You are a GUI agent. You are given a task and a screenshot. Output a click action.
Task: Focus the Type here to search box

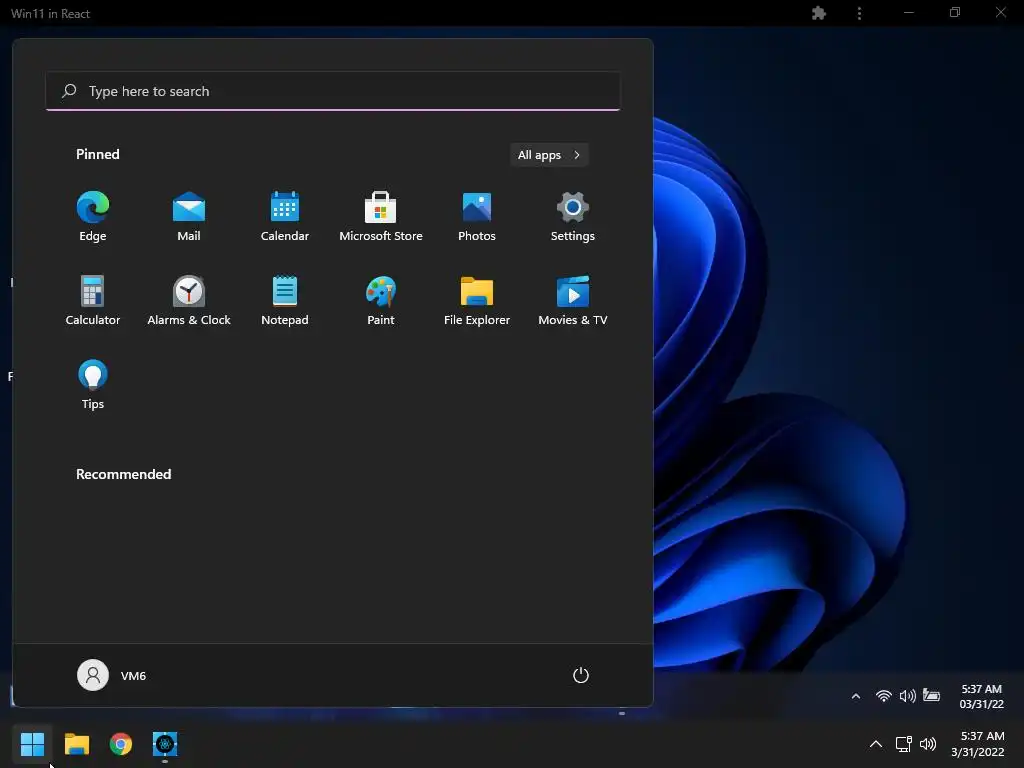(333, 91)
